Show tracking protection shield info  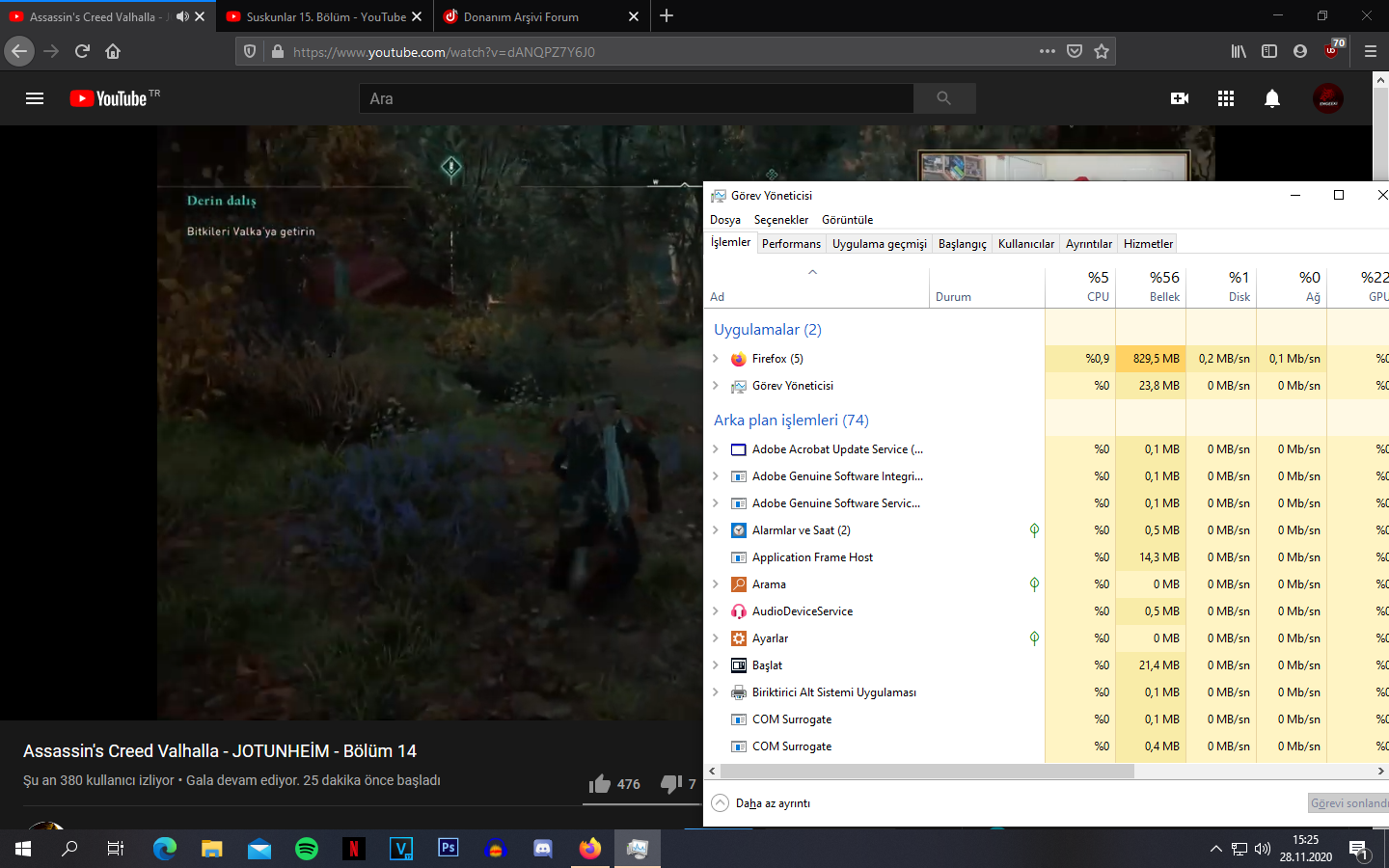coord(250,51)
